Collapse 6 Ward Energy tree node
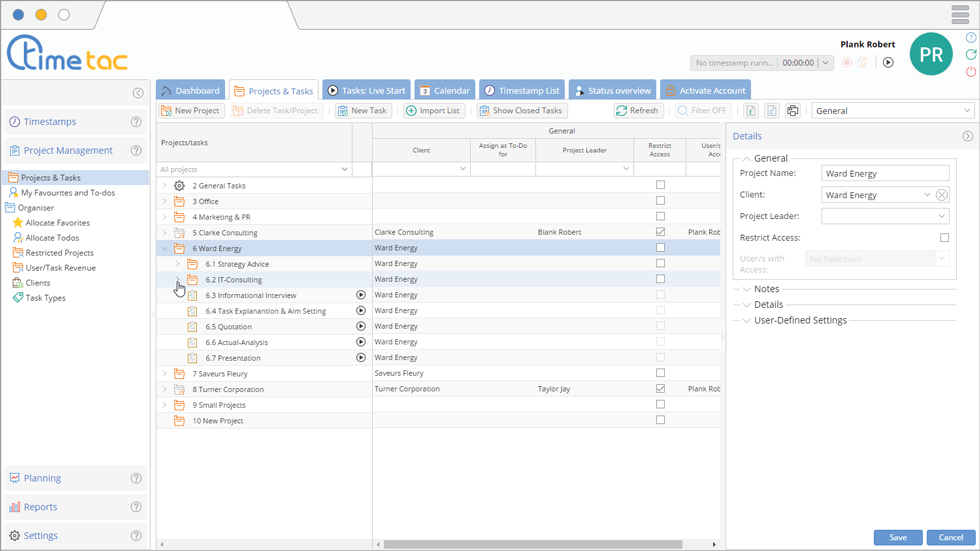The width and height of the screenshot is (980, 551). pyautogui.click(x=164, y=248)
